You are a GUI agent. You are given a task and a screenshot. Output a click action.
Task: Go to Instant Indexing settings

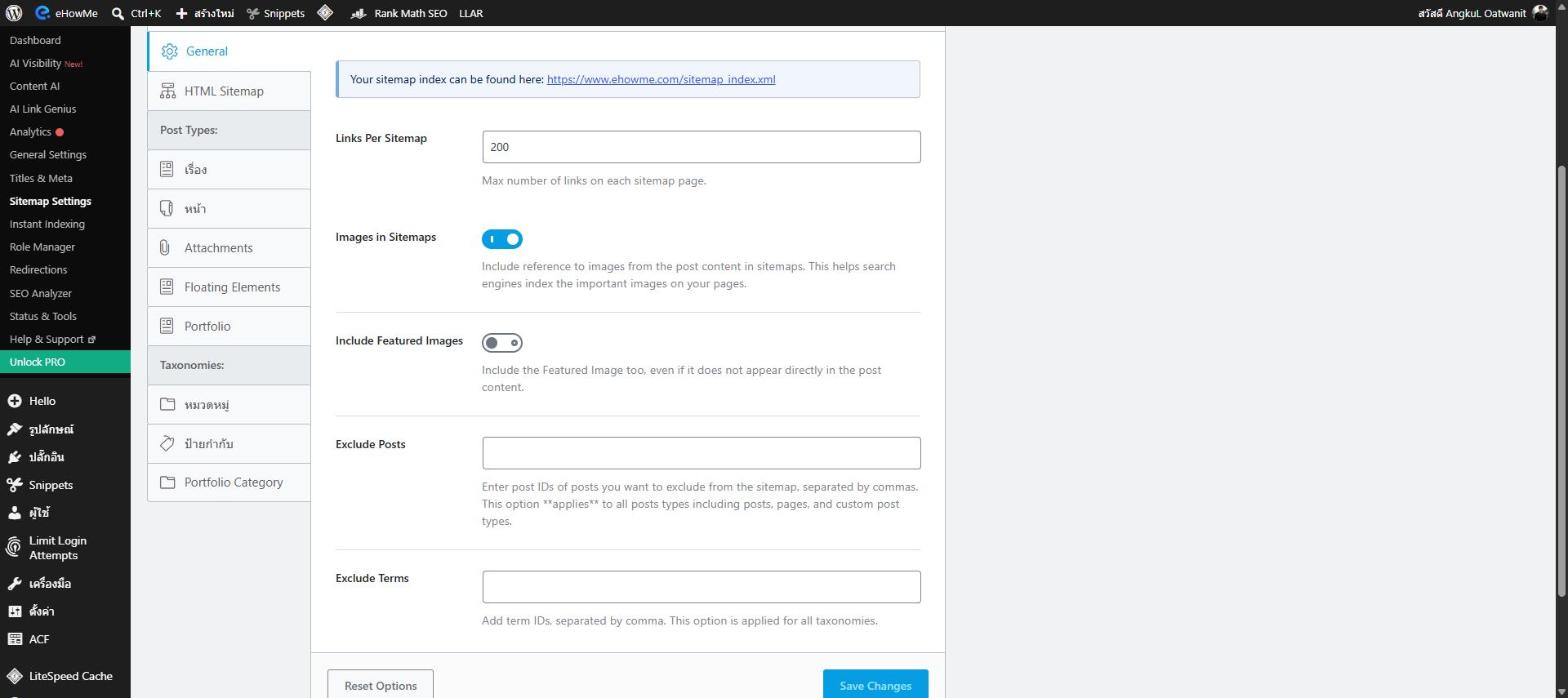47,224
